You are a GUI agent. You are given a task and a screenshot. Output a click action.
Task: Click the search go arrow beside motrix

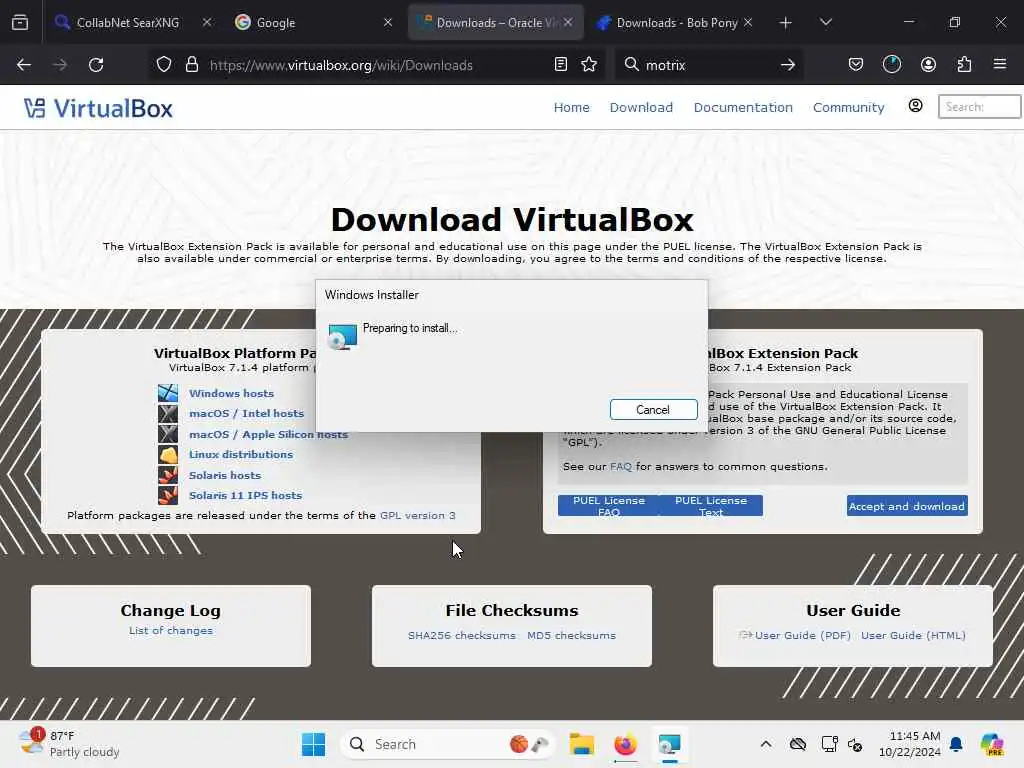point(788,65)
